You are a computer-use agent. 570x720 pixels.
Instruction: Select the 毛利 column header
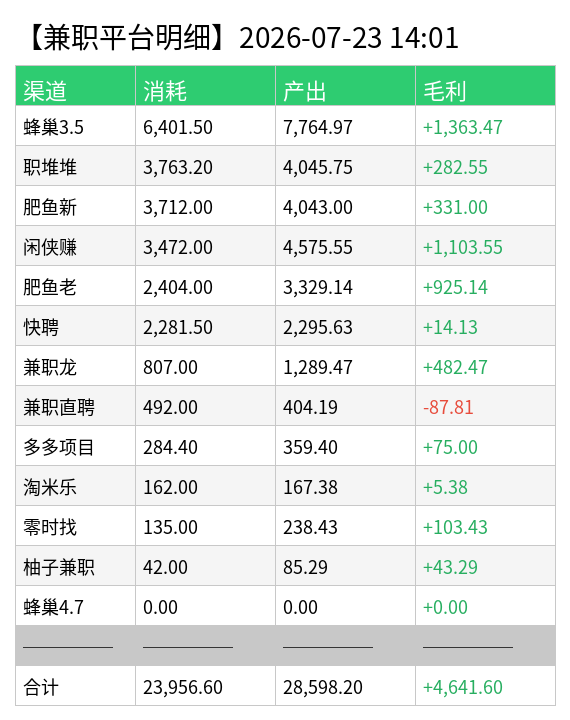[485, 86]
